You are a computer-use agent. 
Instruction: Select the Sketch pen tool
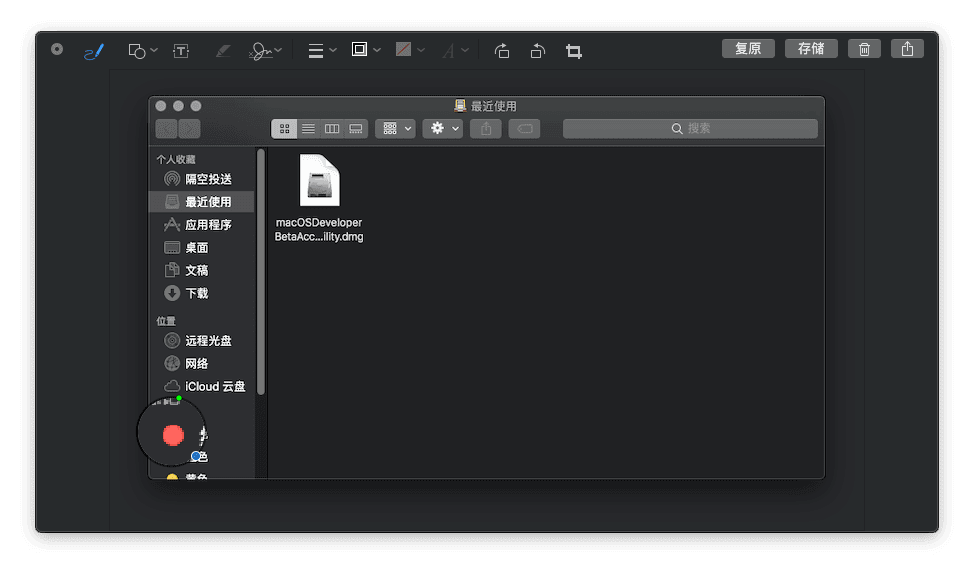[x=94, y=51]
